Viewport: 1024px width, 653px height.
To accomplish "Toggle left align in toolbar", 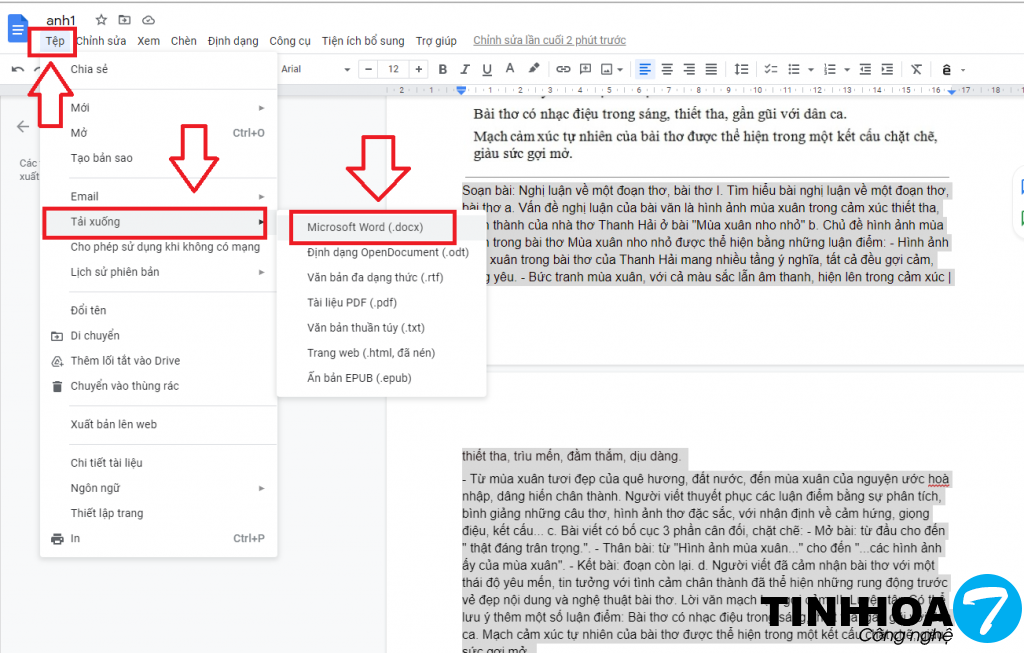I will click(645, 69).
